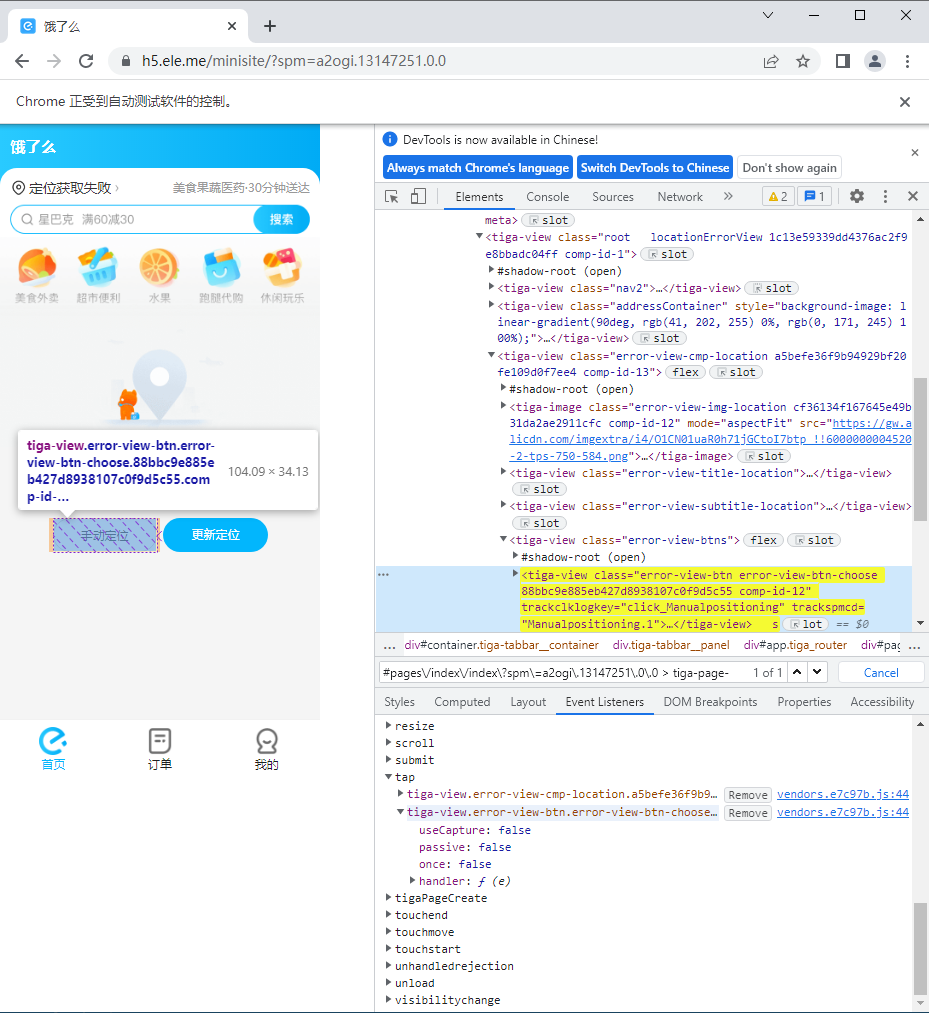
Task: Open Chrome profile avatar
Action: pos(875,61)
